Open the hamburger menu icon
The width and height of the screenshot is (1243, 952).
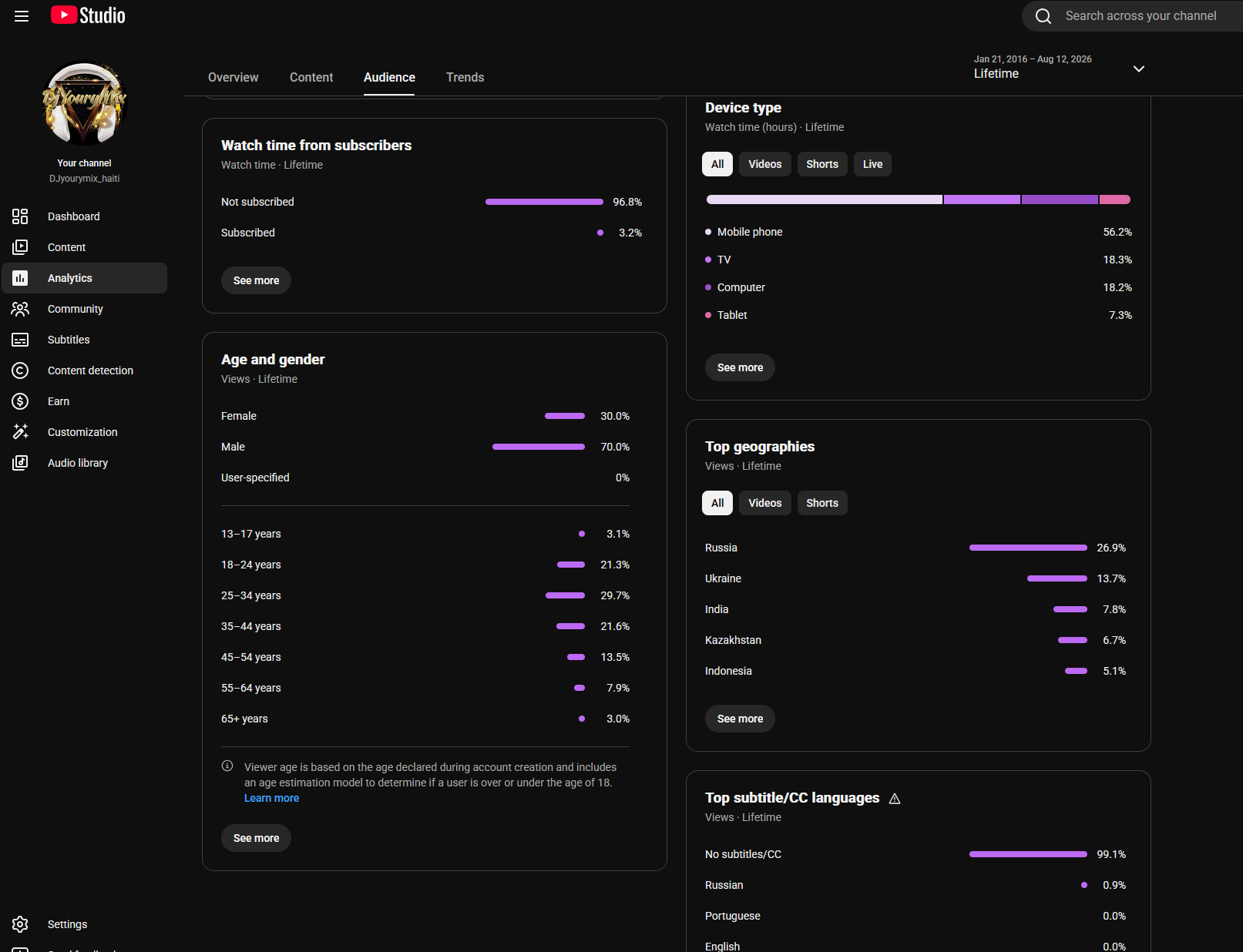(x=22, y=16)
